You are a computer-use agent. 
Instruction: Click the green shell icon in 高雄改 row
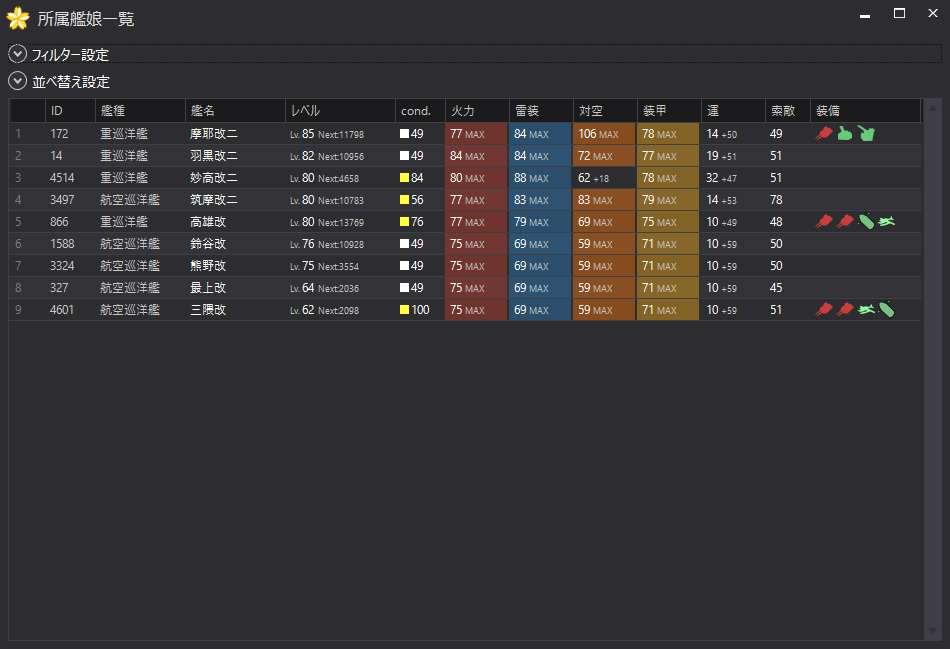pos(866,222)
